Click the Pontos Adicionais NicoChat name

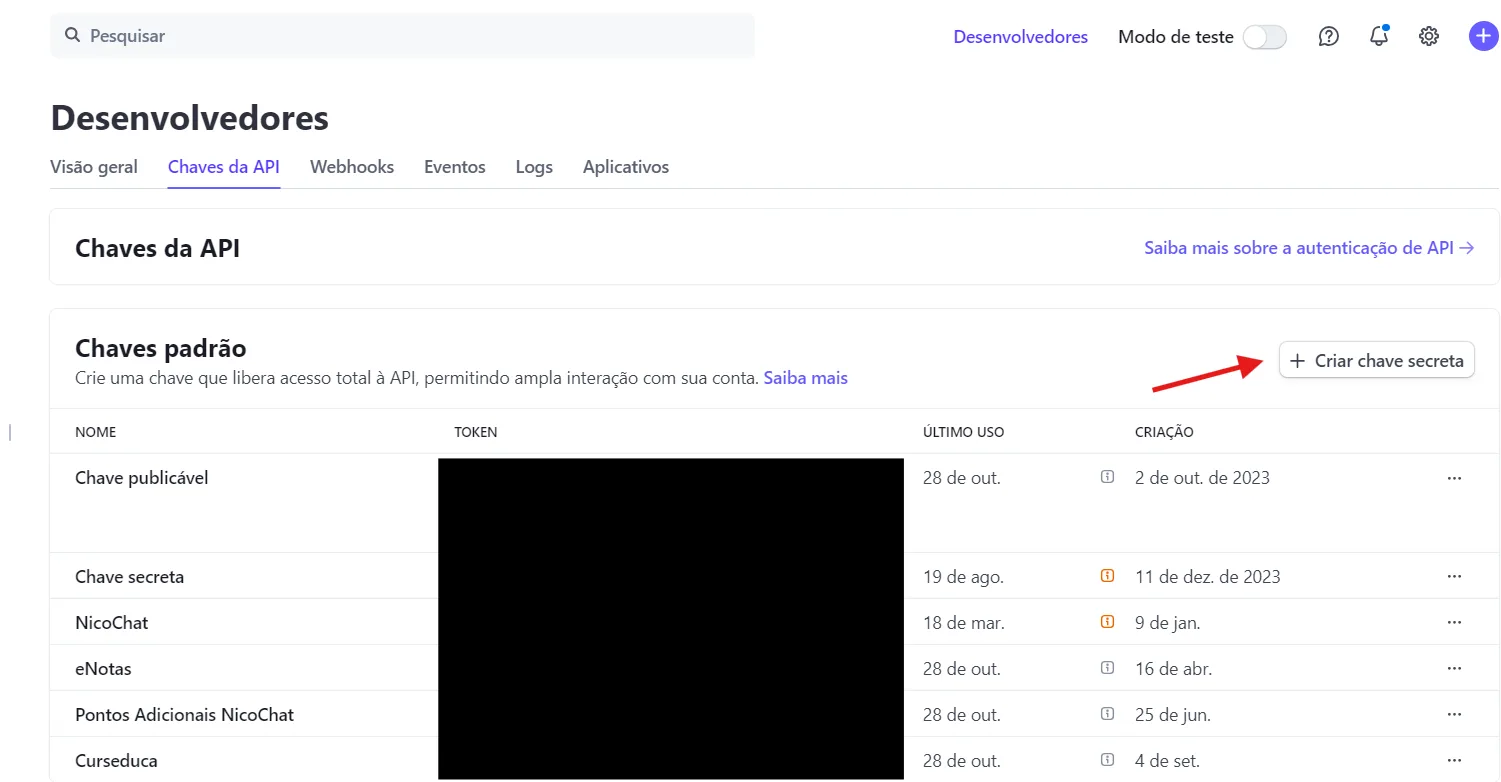click(x=185, y=715)
